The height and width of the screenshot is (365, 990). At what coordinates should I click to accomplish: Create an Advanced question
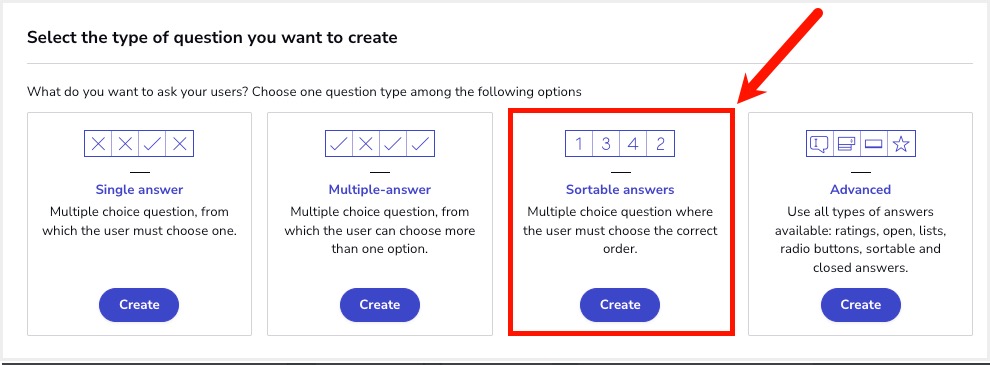[861, 305]
